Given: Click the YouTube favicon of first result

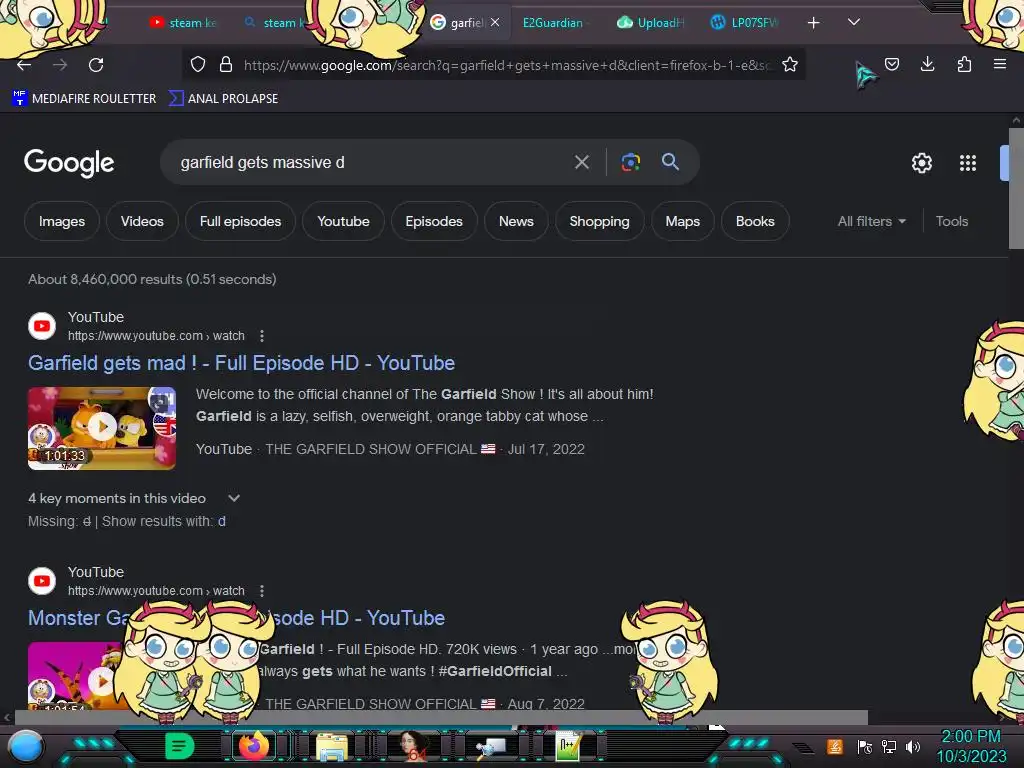Looking at the screenshot, I should coord(42,326).
